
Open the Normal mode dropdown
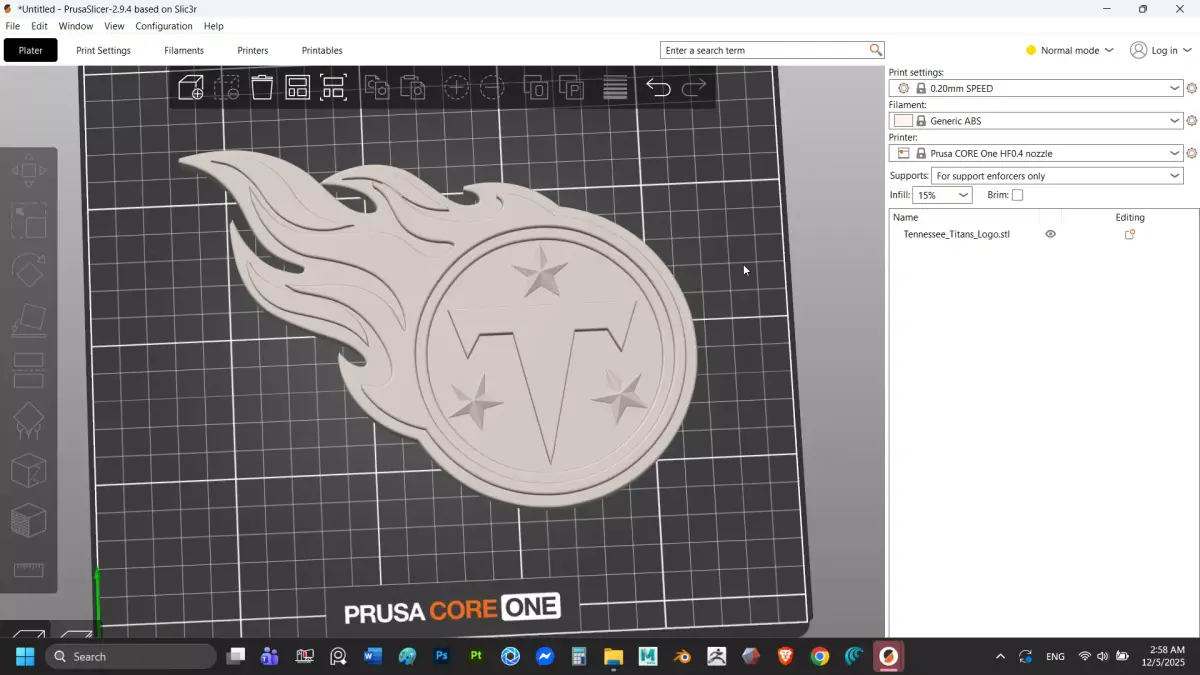[1070, 50]
